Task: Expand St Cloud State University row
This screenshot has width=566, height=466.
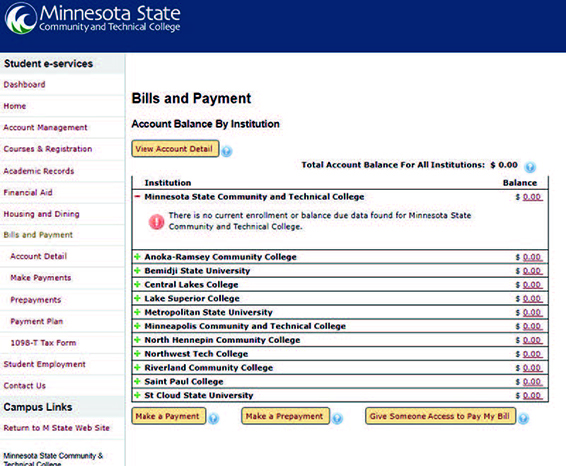Action: point(137,395)
